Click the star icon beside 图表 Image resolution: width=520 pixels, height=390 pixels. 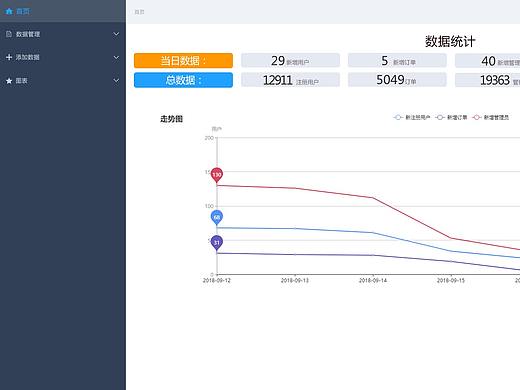[x=9, y=81]
